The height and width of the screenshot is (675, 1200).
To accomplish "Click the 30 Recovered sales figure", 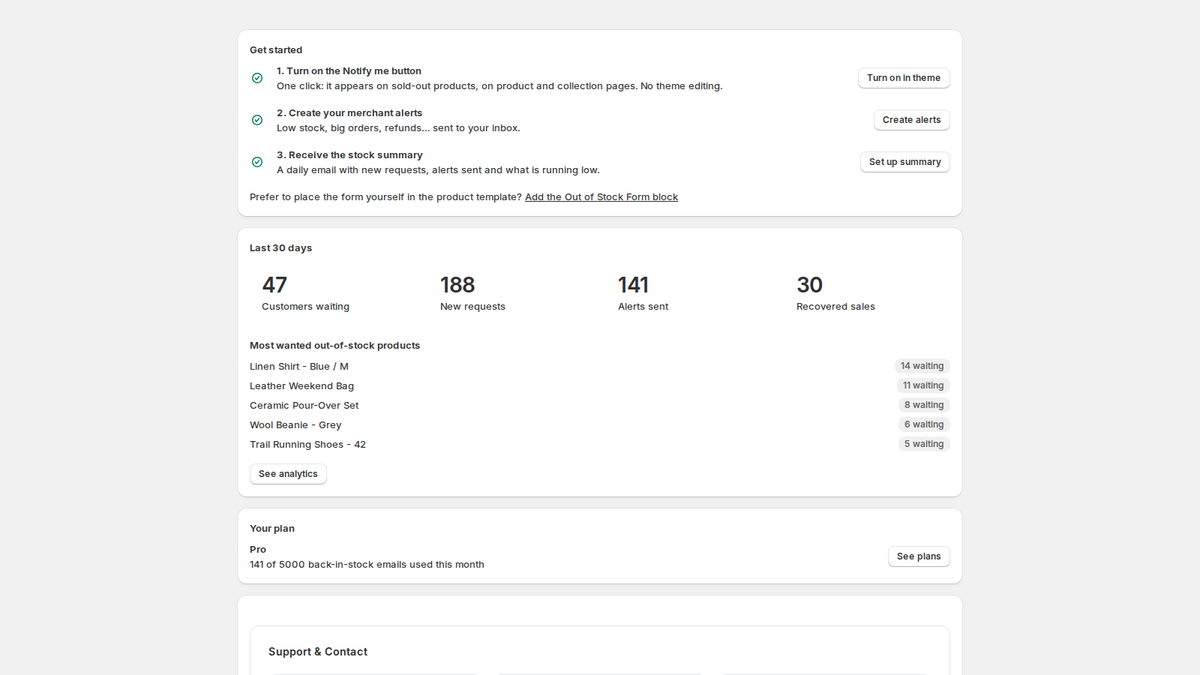I will click(835, 293).
